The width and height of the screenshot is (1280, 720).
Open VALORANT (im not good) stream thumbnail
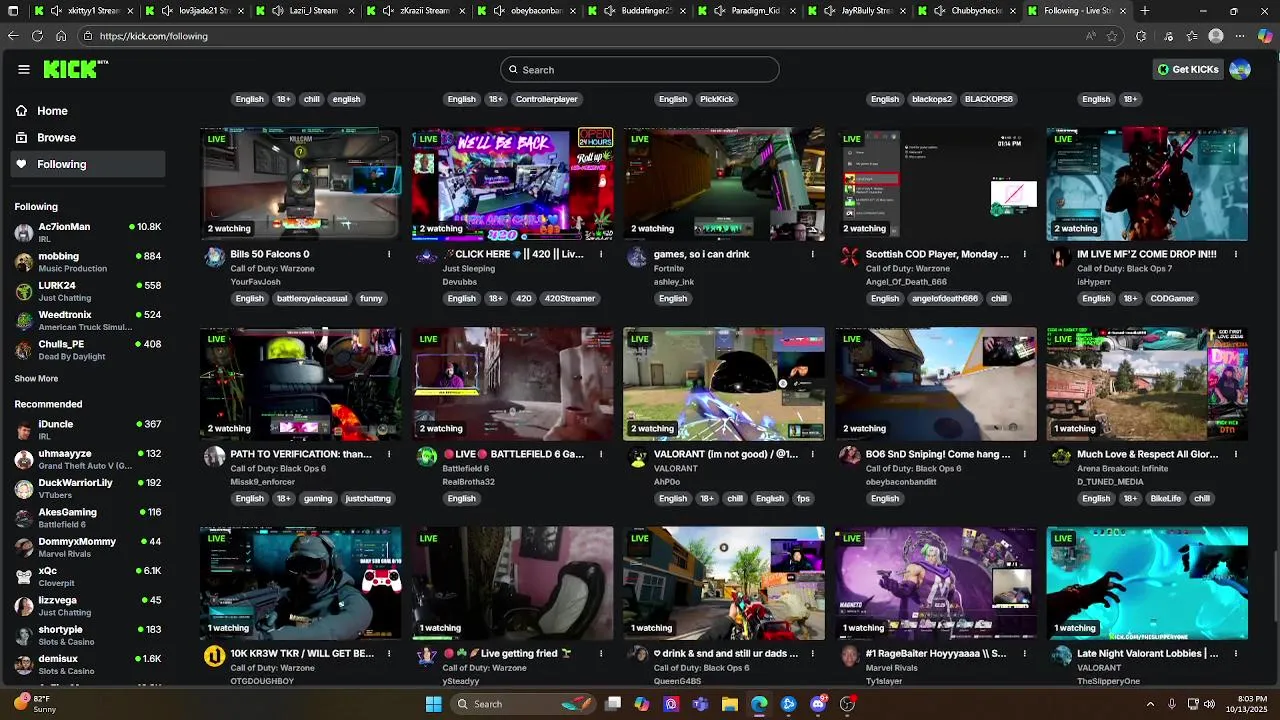tap(724, 384)
